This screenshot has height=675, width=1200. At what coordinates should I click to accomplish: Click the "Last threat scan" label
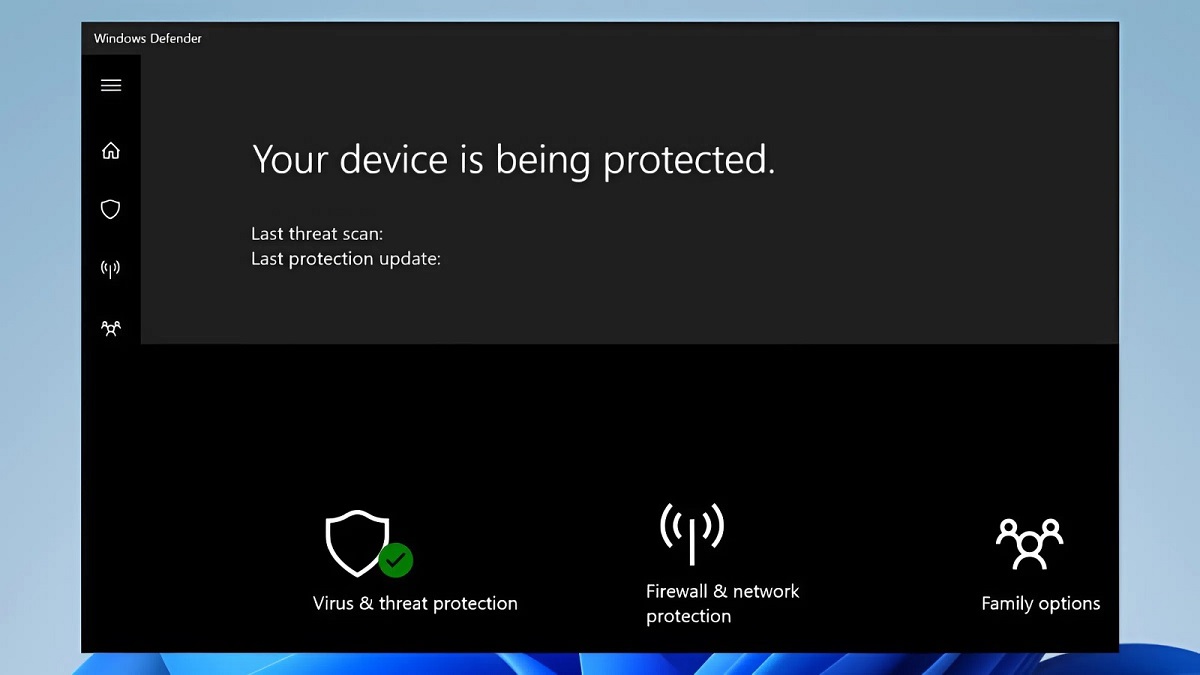pos(316,233)
